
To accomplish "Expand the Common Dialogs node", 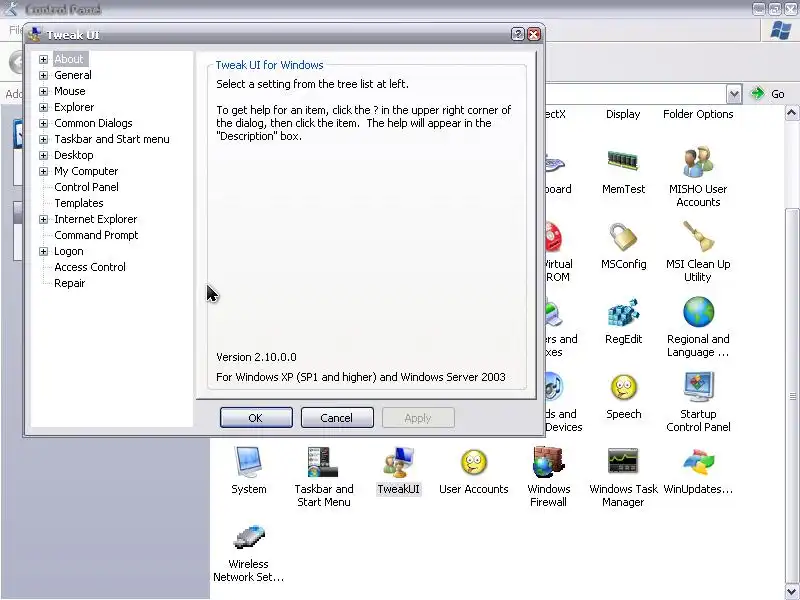I will click(x=43, y=123).
